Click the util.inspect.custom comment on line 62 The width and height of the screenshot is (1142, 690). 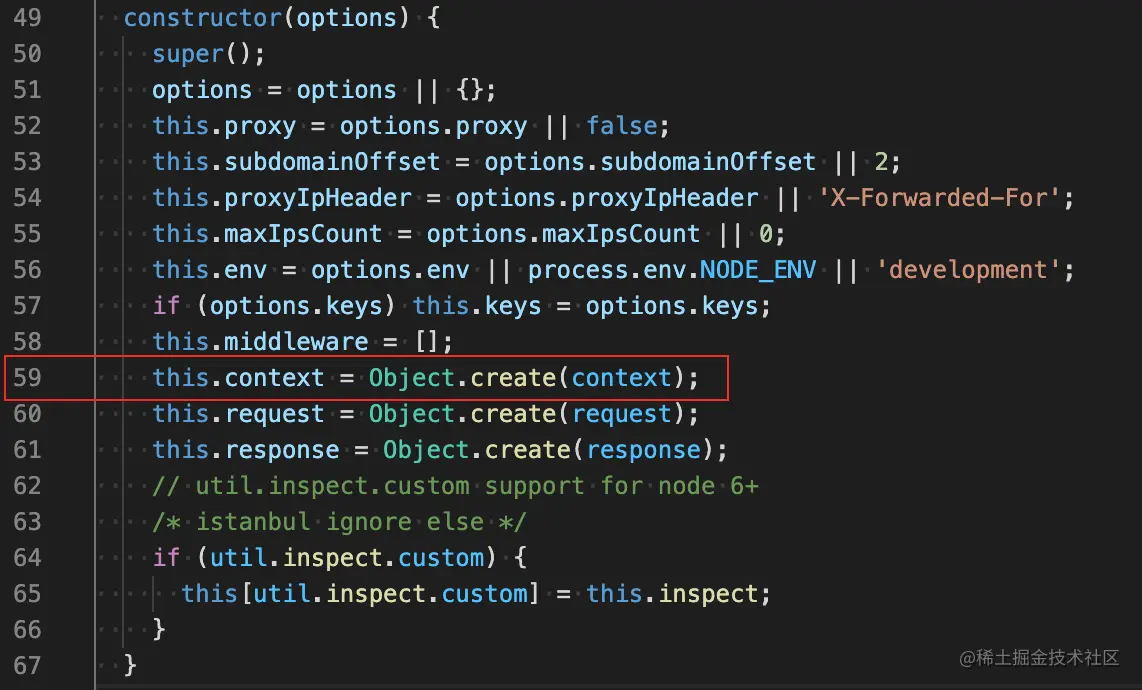tap(455, 486)
